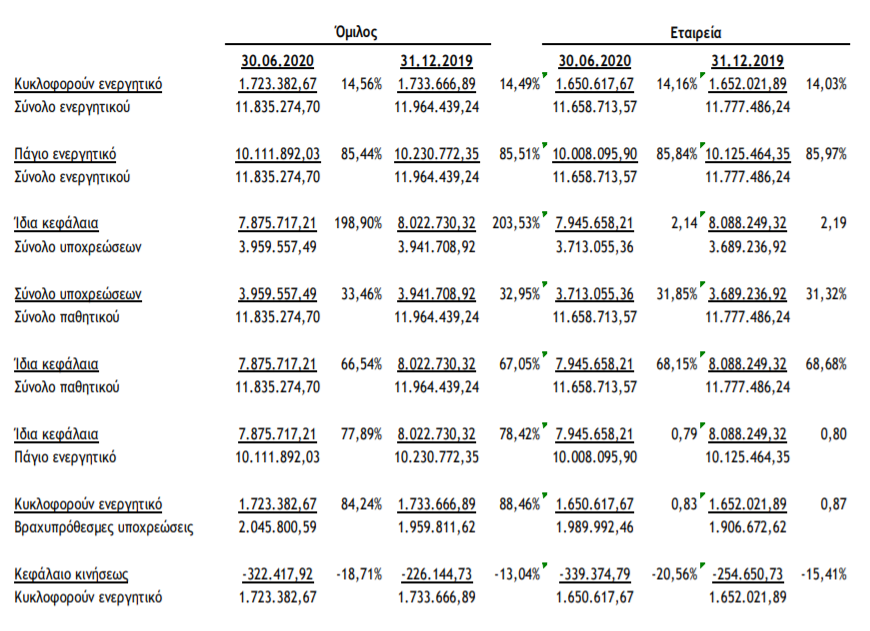Click the Όμιλος column group header
Viewport: 870px width, 631px height.
356,32
